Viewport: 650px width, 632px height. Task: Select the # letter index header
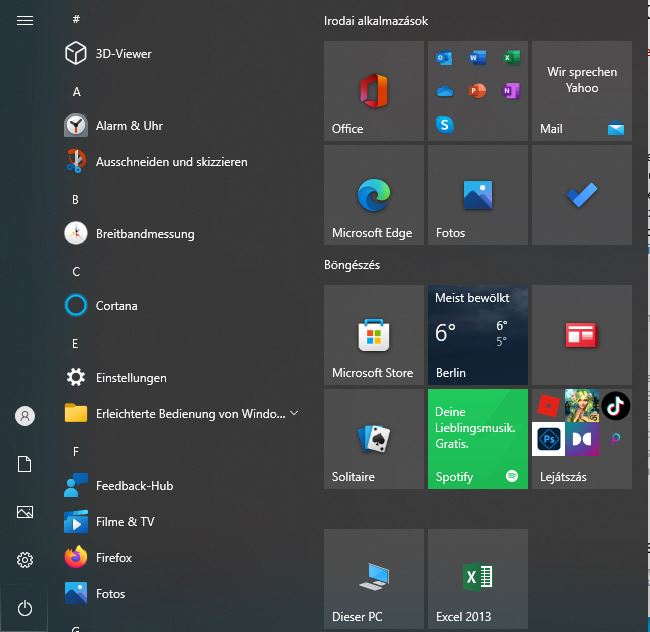click(x=76, y=19)
